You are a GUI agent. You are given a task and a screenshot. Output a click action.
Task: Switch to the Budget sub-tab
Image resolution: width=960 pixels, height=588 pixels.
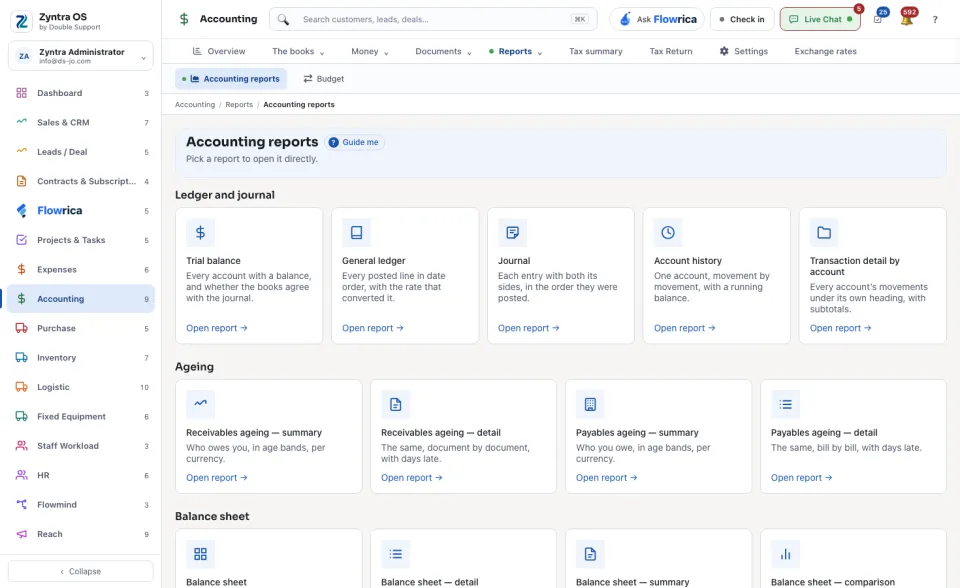tap(324, 79)
